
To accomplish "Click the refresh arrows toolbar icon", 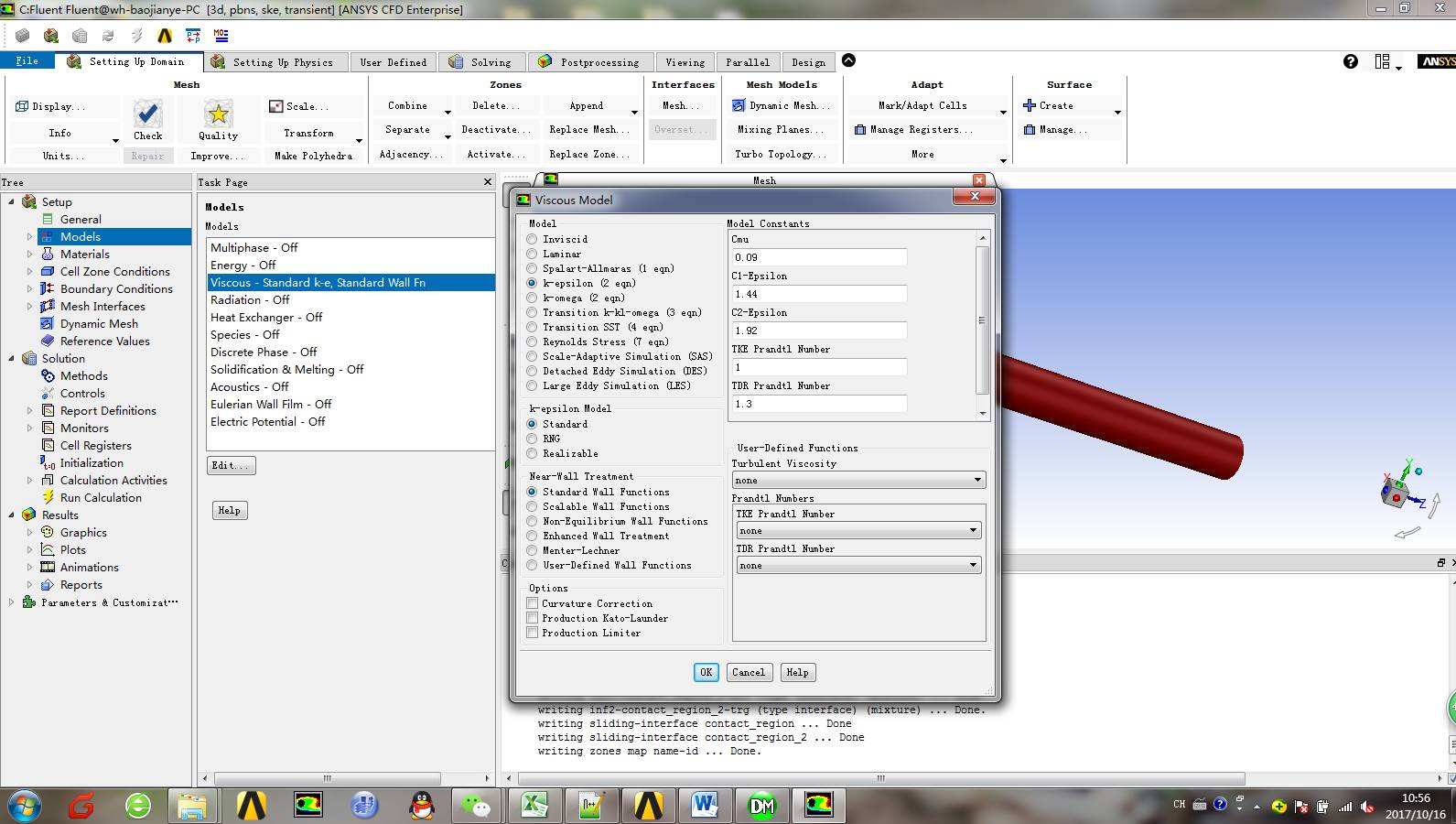I will click(108, 36).
